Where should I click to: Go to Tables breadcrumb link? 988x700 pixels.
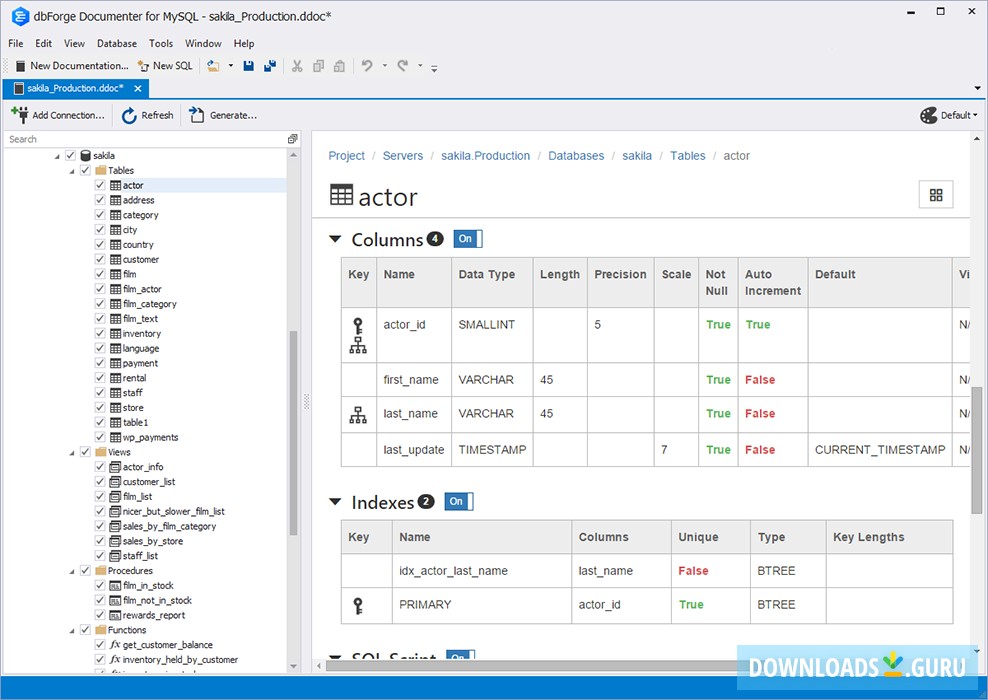tap(687, 156)
